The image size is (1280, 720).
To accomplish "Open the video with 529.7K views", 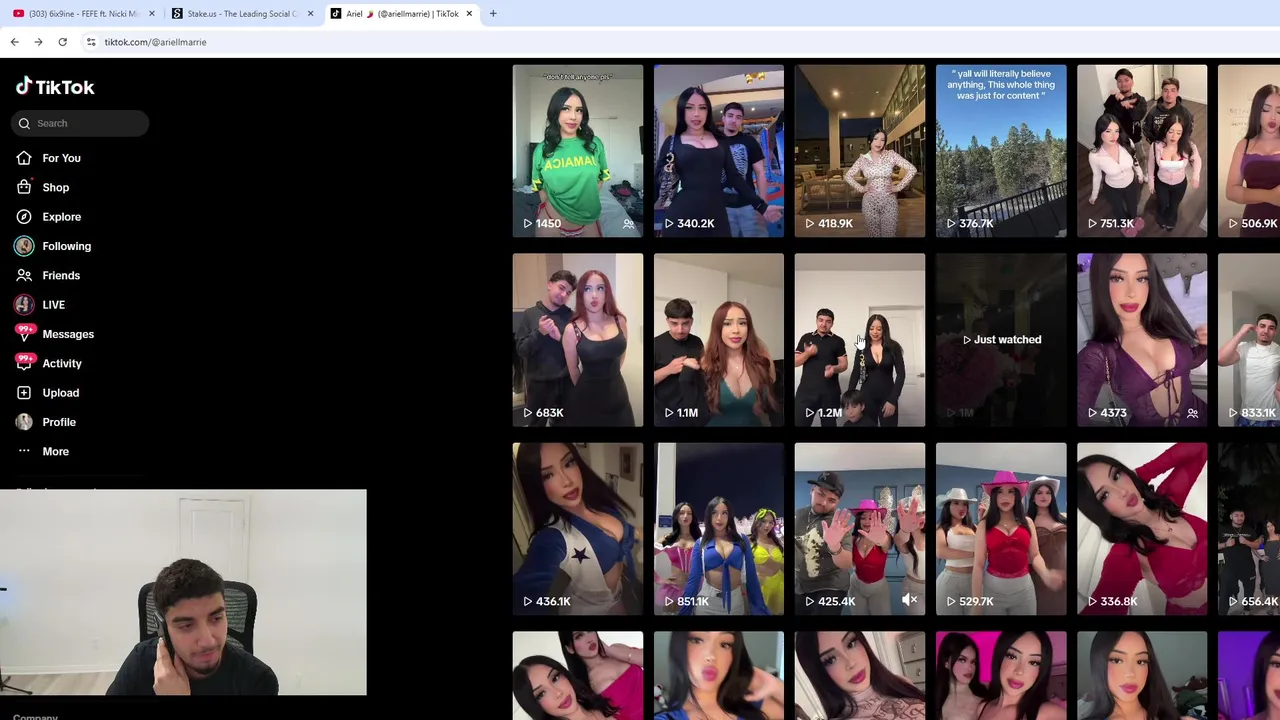I will pyautogui.click(x=1001, y=529).
